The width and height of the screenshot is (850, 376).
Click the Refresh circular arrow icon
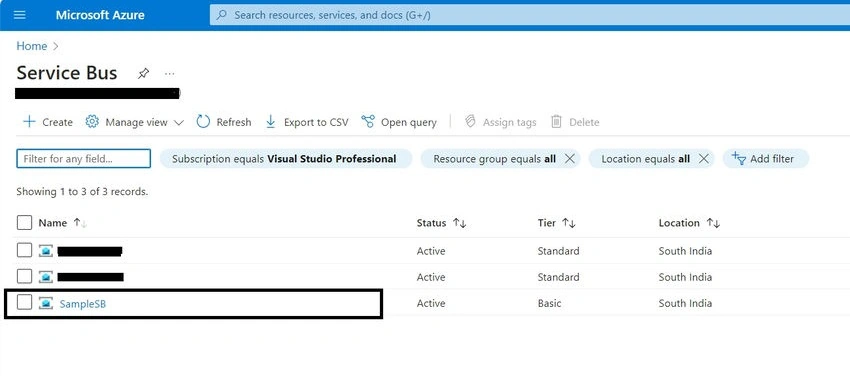click(203, 122)
